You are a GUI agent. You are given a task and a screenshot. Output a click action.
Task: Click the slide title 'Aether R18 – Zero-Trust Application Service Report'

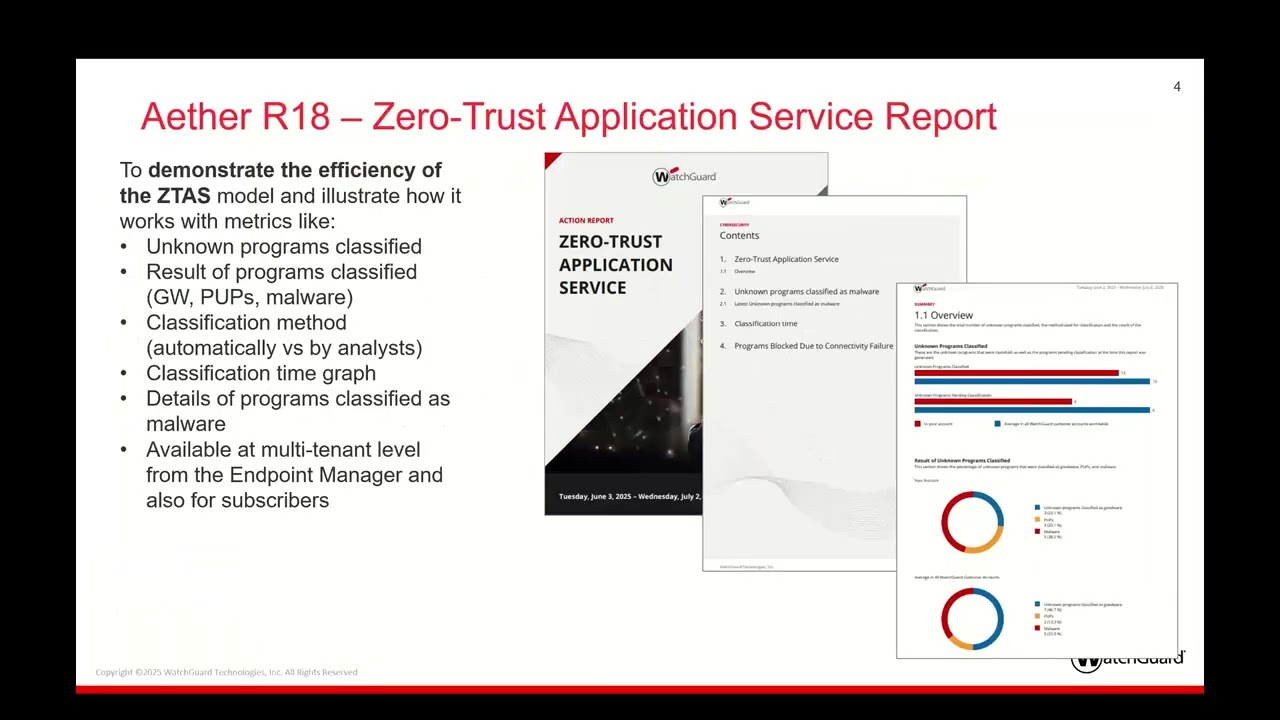coord(568,116)
